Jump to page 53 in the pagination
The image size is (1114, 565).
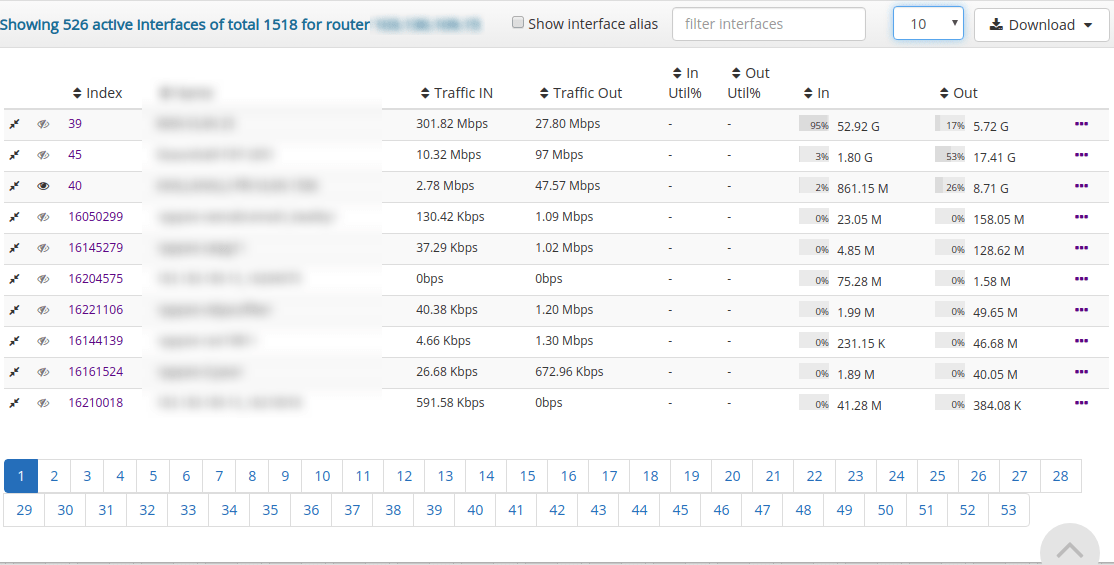[x=1008, y=510]
